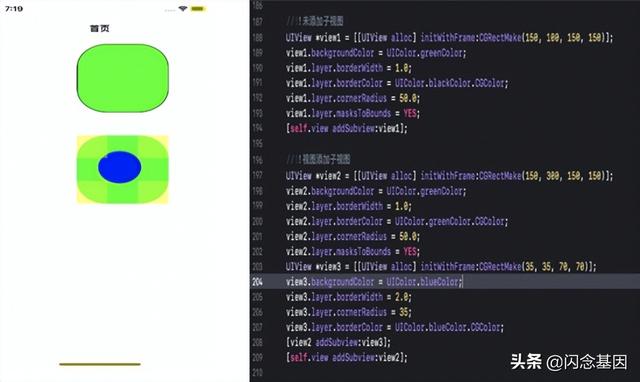The image size is (640, 382).
Task: Click the view1 initWithFrame line 188
Action: click(449, 38)
